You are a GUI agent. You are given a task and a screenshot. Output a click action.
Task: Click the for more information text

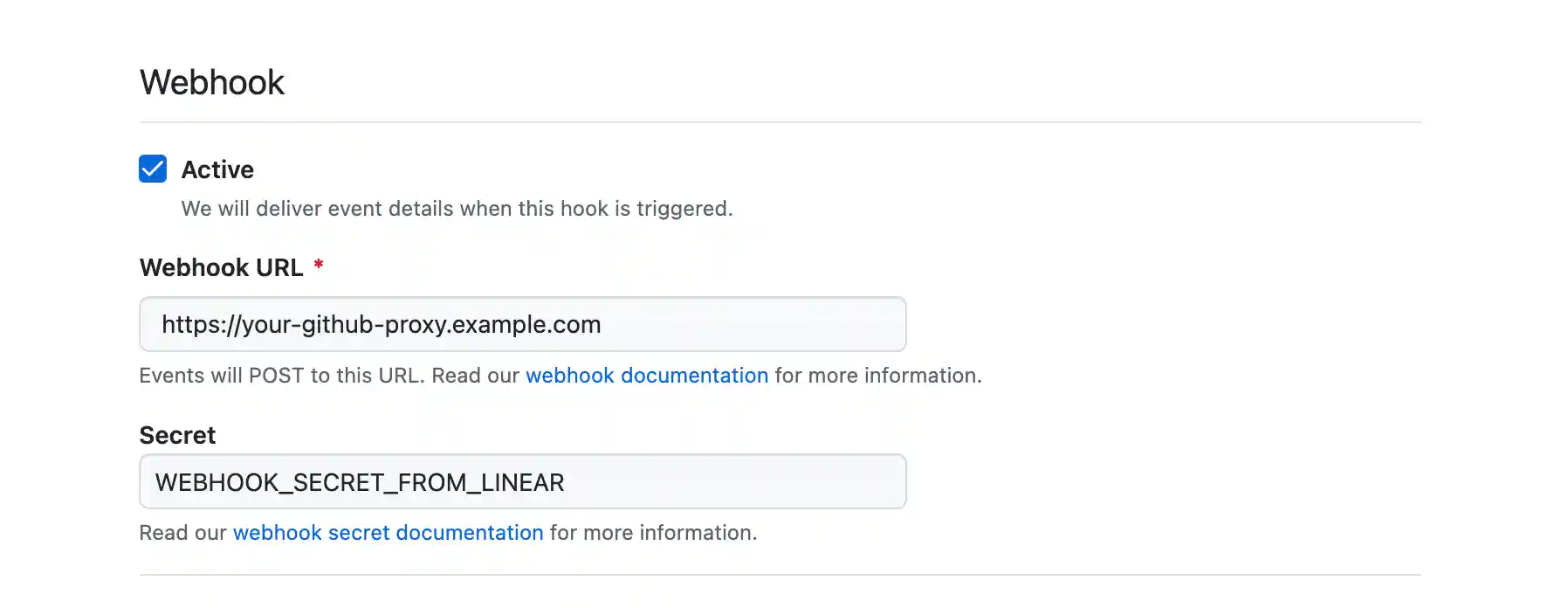[x=877, y=375]
